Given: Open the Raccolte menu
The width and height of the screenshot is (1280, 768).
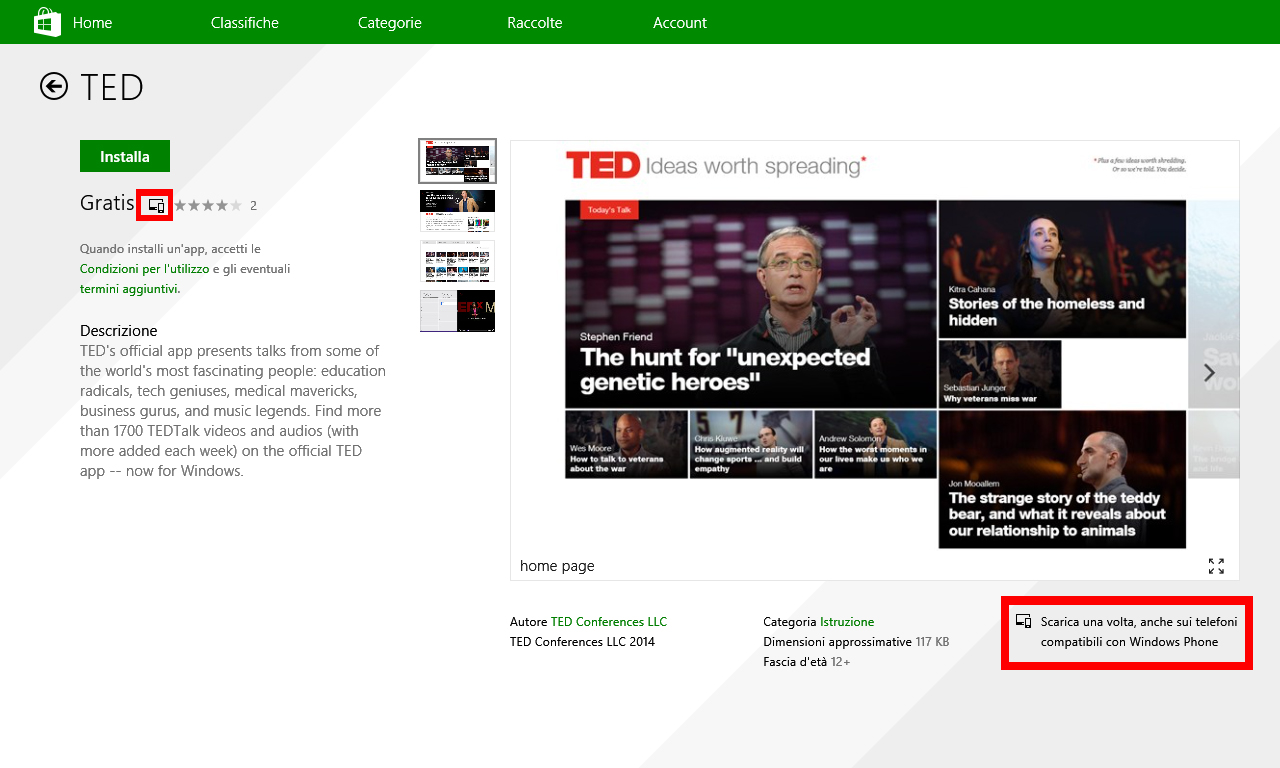Looking at the screenshot, I should click(x=534, y=22).
